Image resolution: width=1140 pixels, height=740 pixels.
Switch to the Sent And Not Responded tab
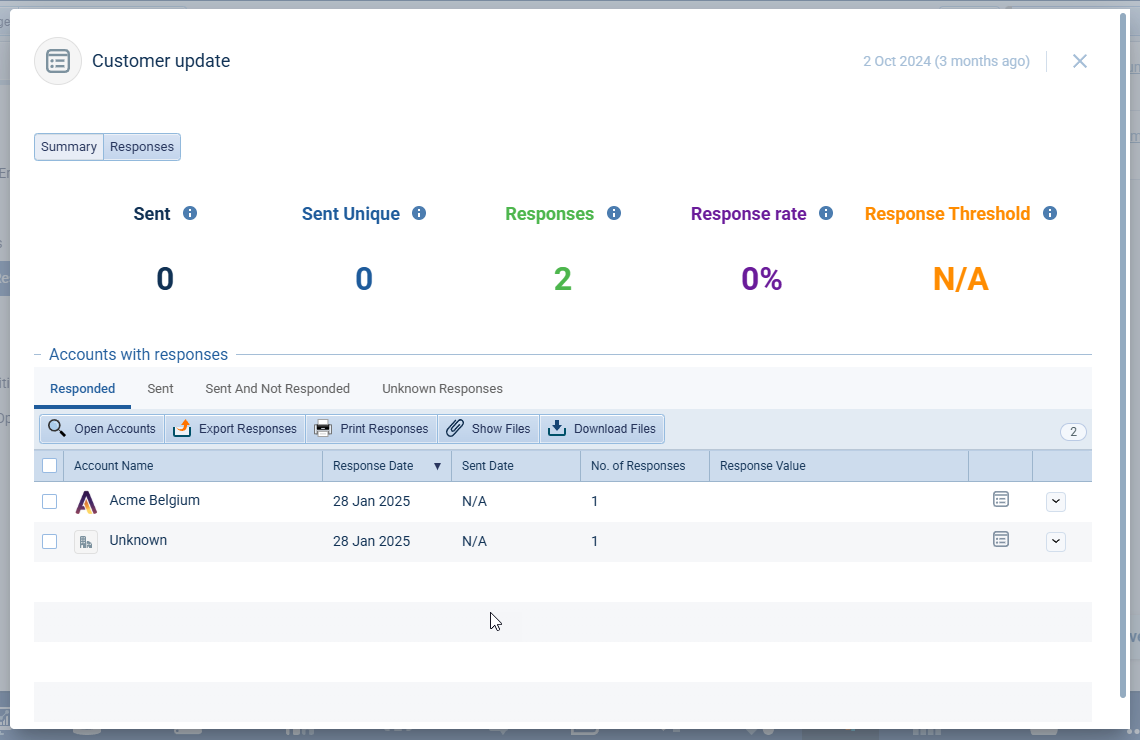point(277,388)
